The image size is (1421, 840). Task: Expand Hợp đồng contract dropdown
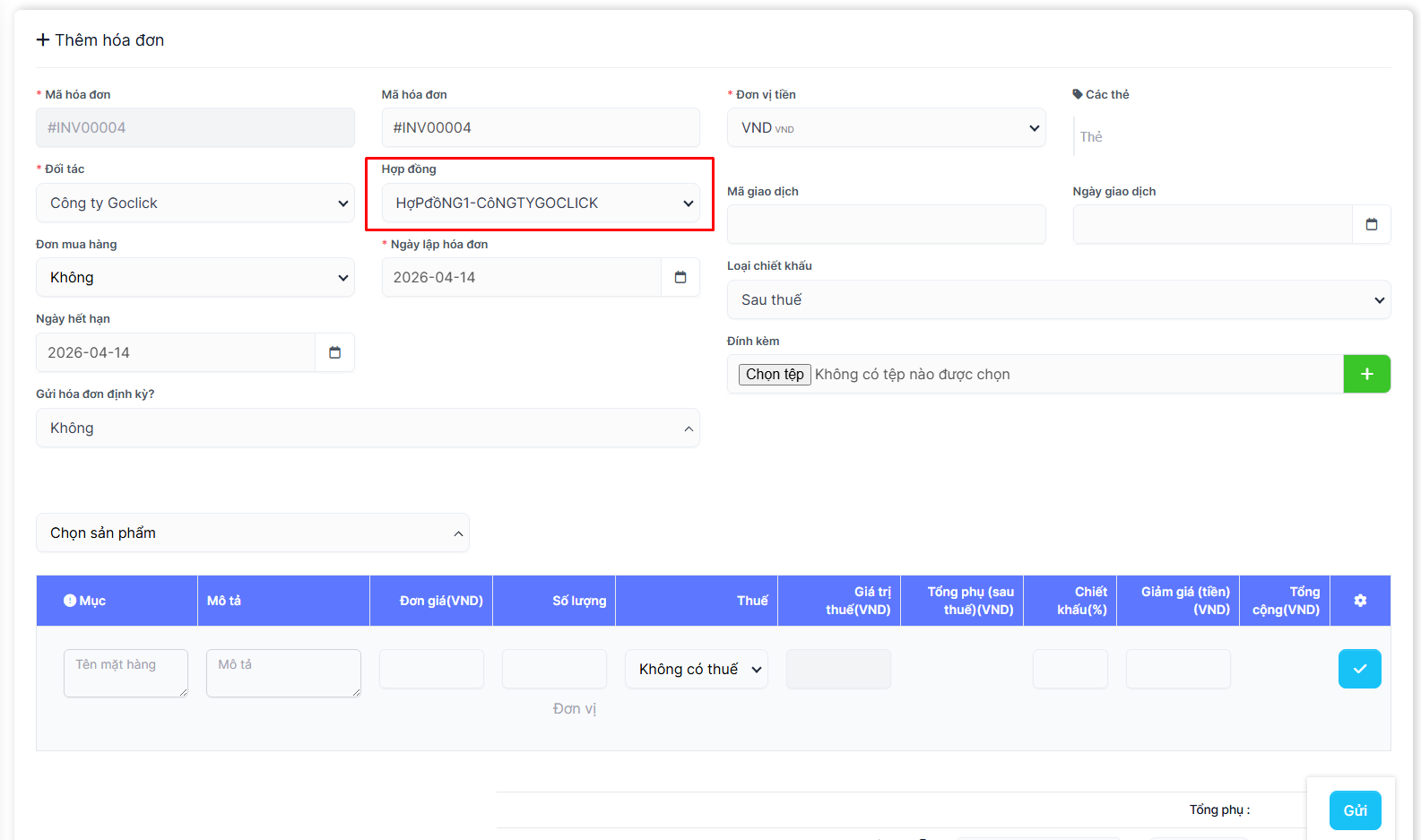tap(541, 204)
